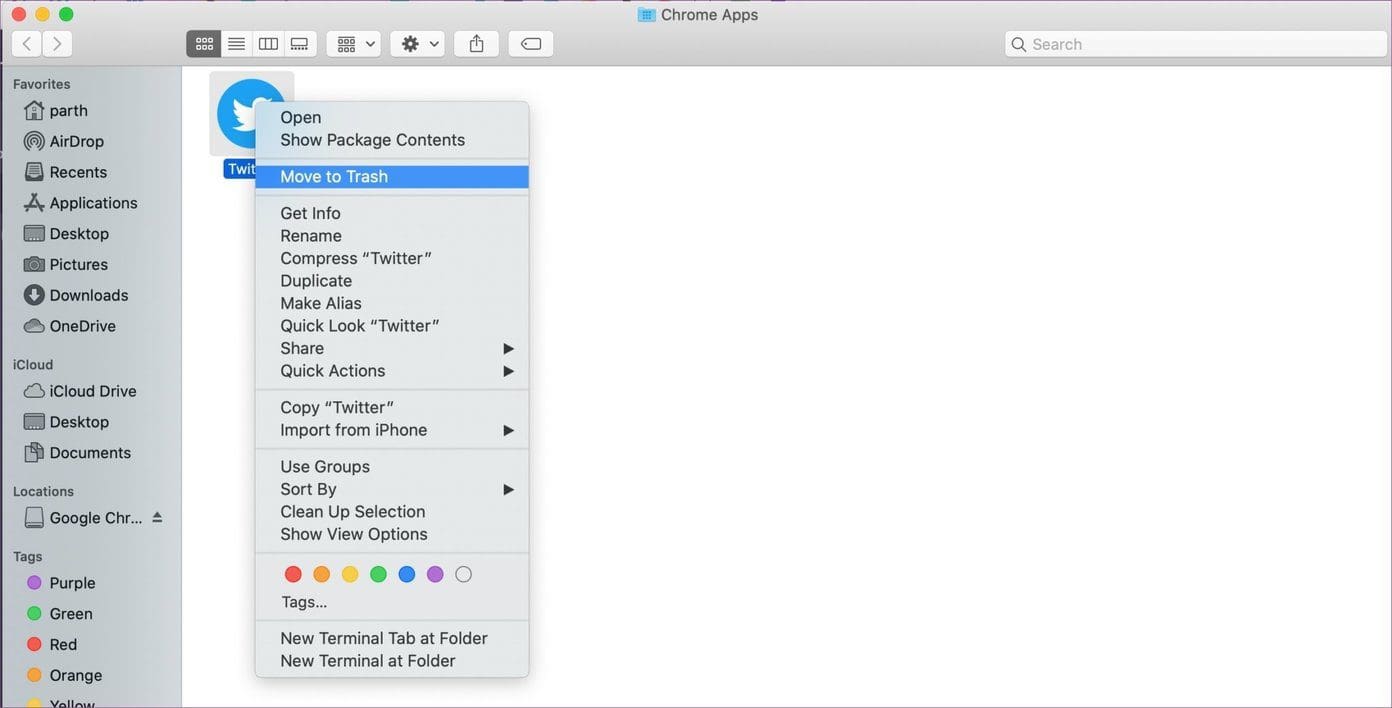Go forward with the right chevron button
Viewport: 1392px width, 708px height.
(57, 44)
